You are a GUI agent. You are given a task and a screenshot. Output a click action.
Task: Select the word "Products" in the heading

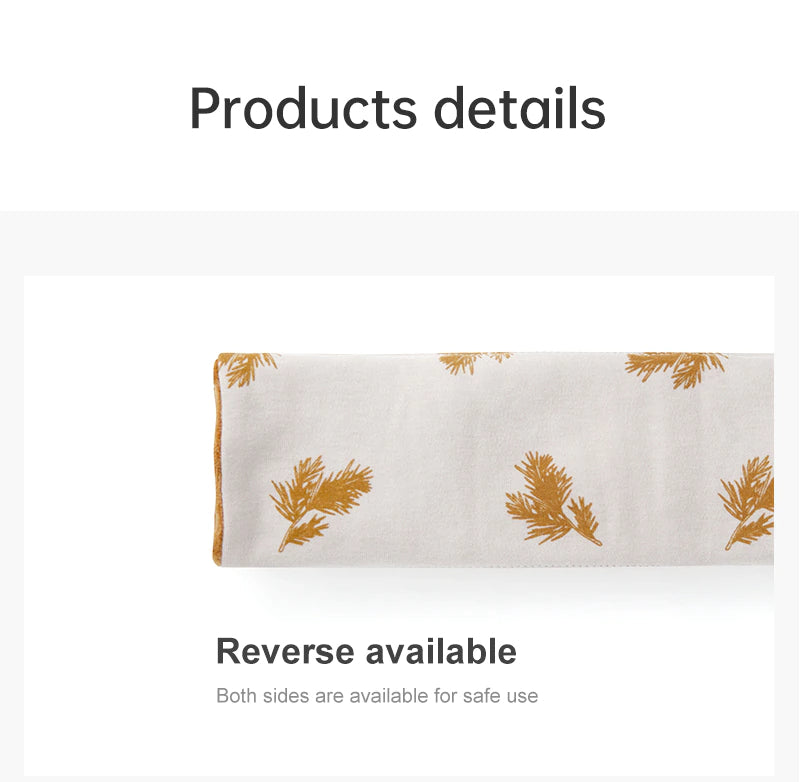303,109
